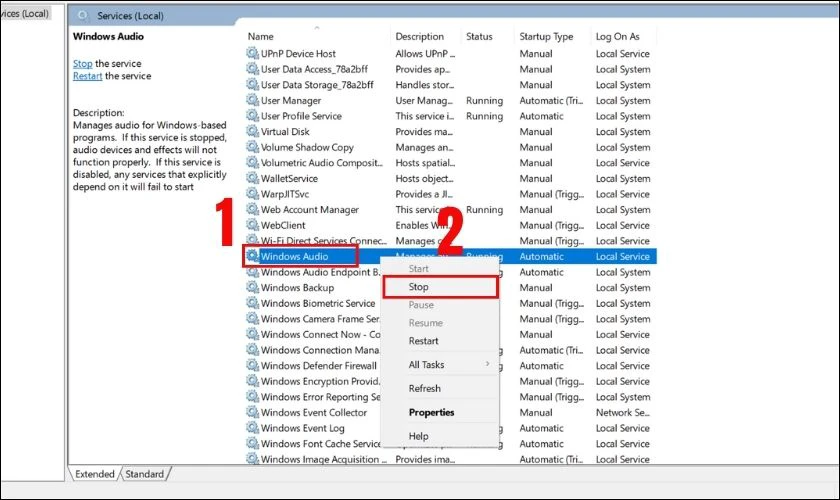Switch to the Extended tab

click(x=94, y=474)
